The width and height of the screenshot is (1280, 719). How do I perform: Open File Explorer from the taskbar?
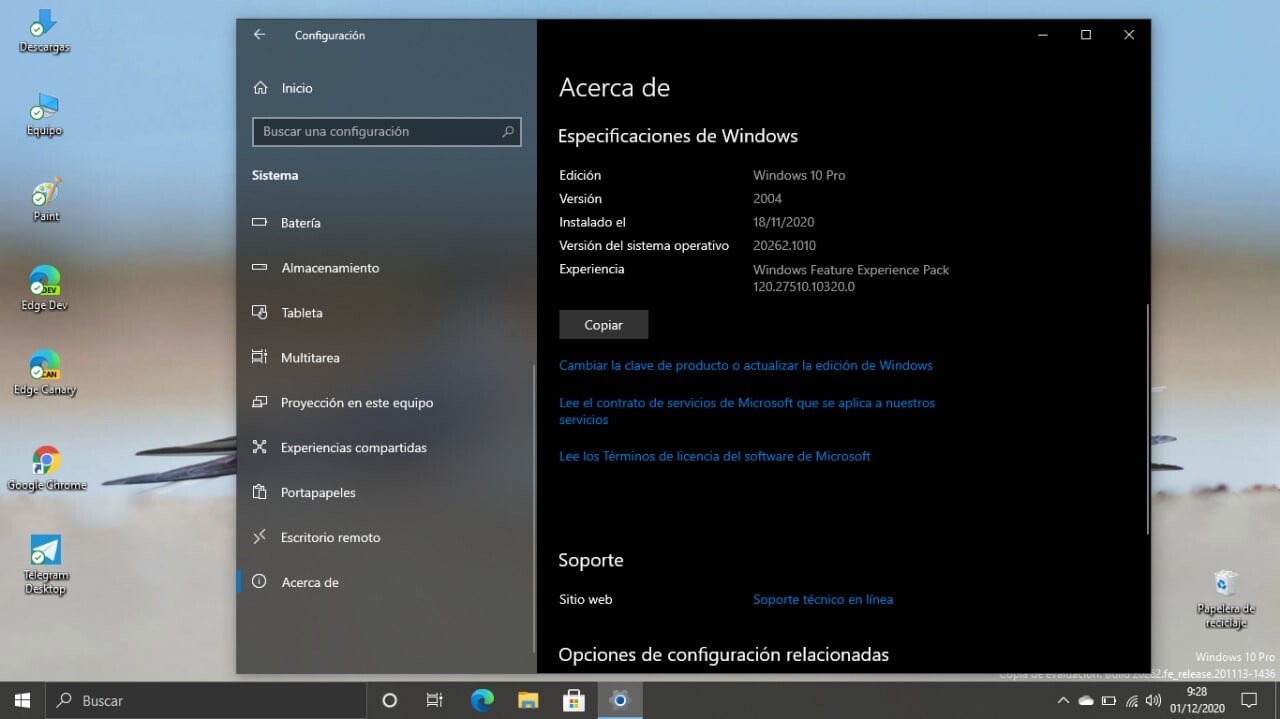click(528, 700)
